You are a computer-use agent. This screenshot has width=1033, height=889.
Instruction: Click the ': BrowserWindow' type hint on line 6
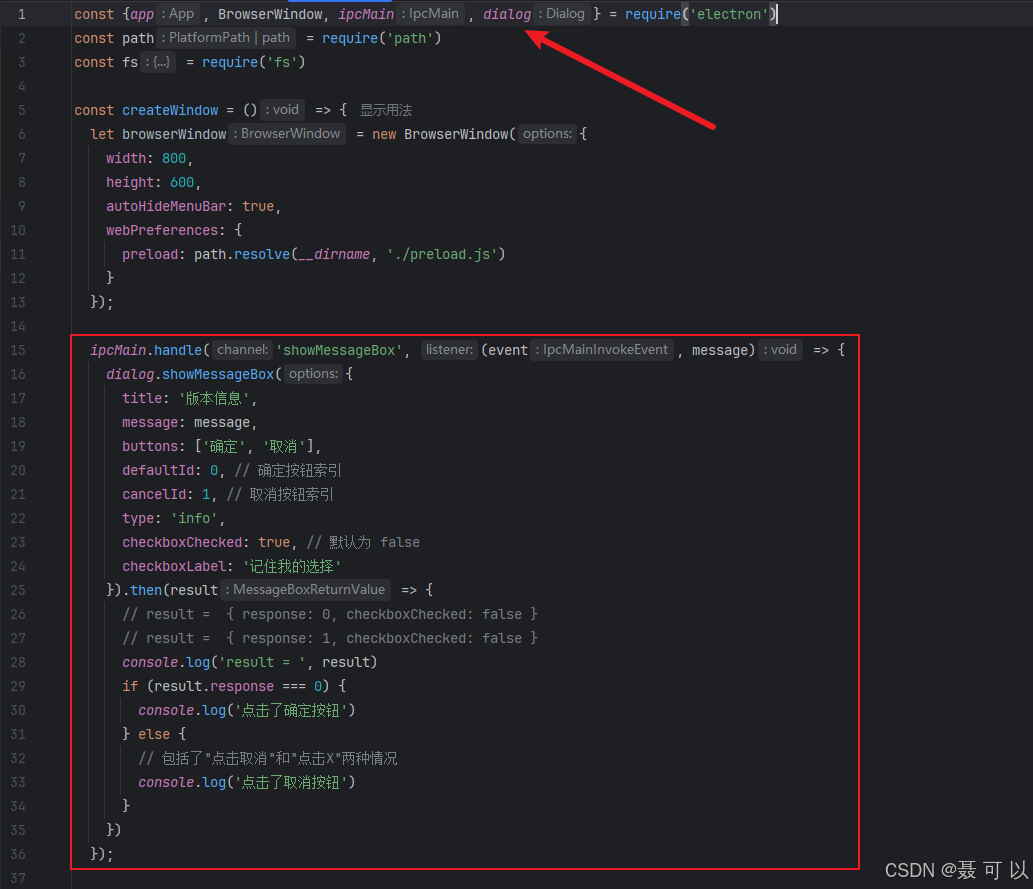287,134
